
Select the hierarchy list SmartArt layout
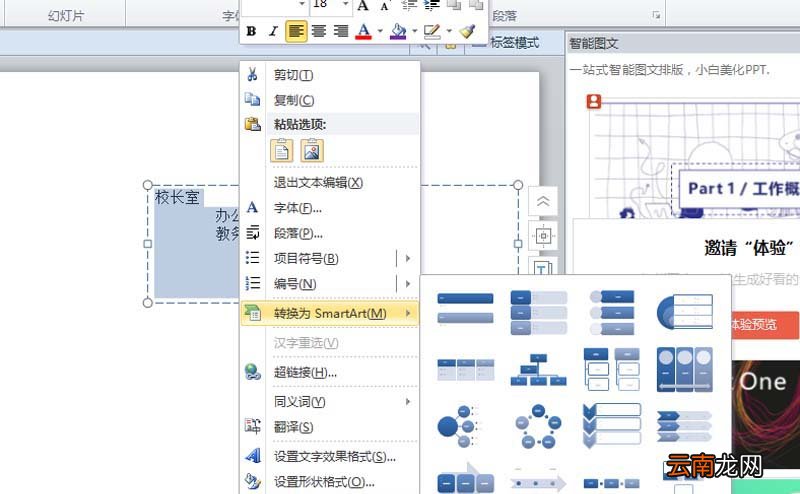click(612, 369)
